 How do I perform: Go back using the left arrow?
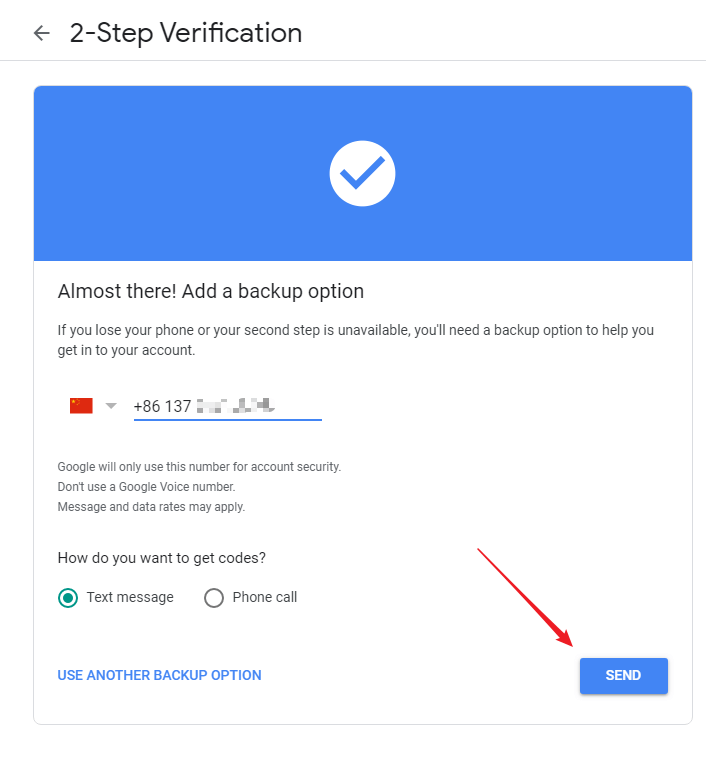click(41, 33)
